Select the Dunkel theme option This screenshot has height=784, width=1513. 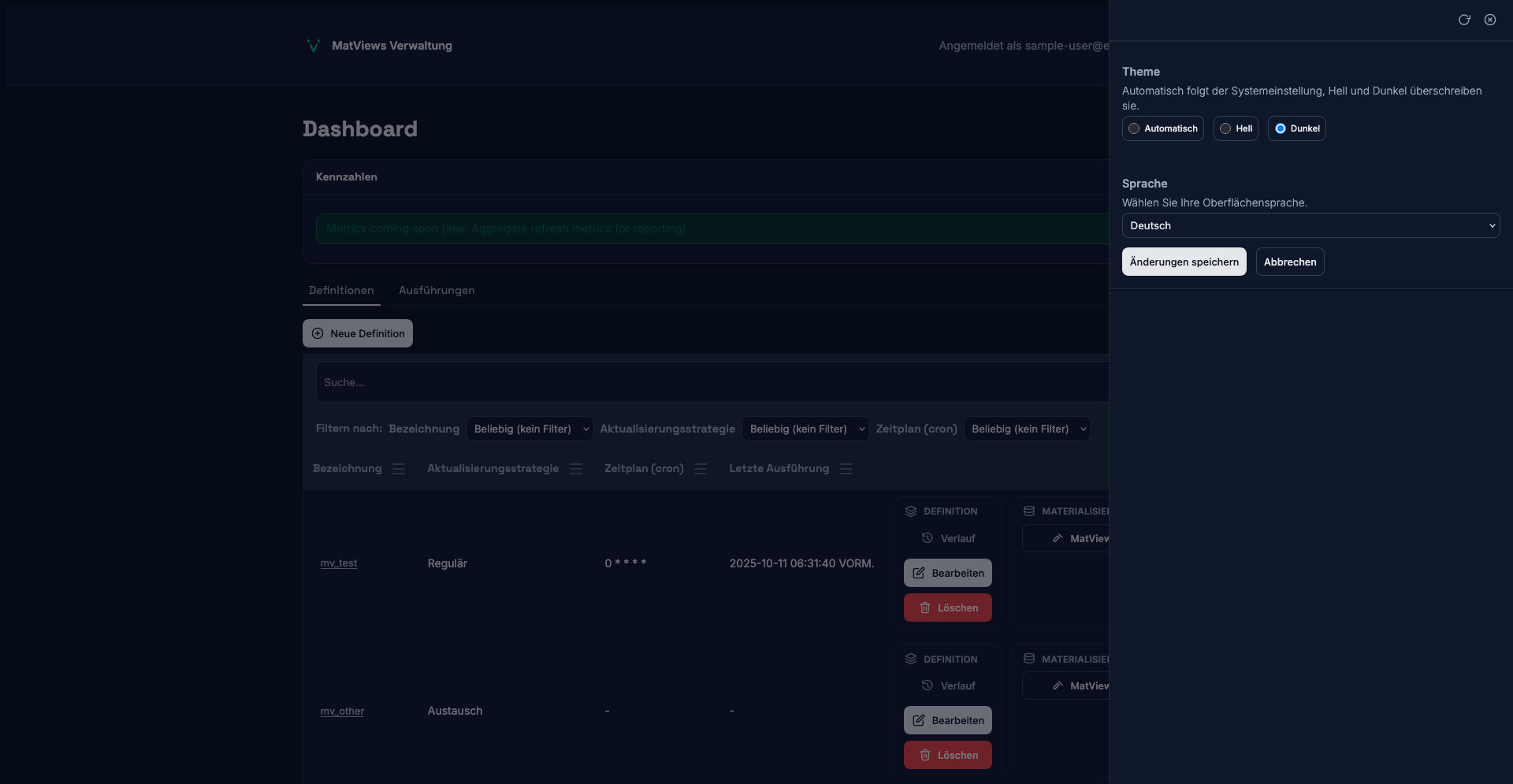coord(1296,128)
